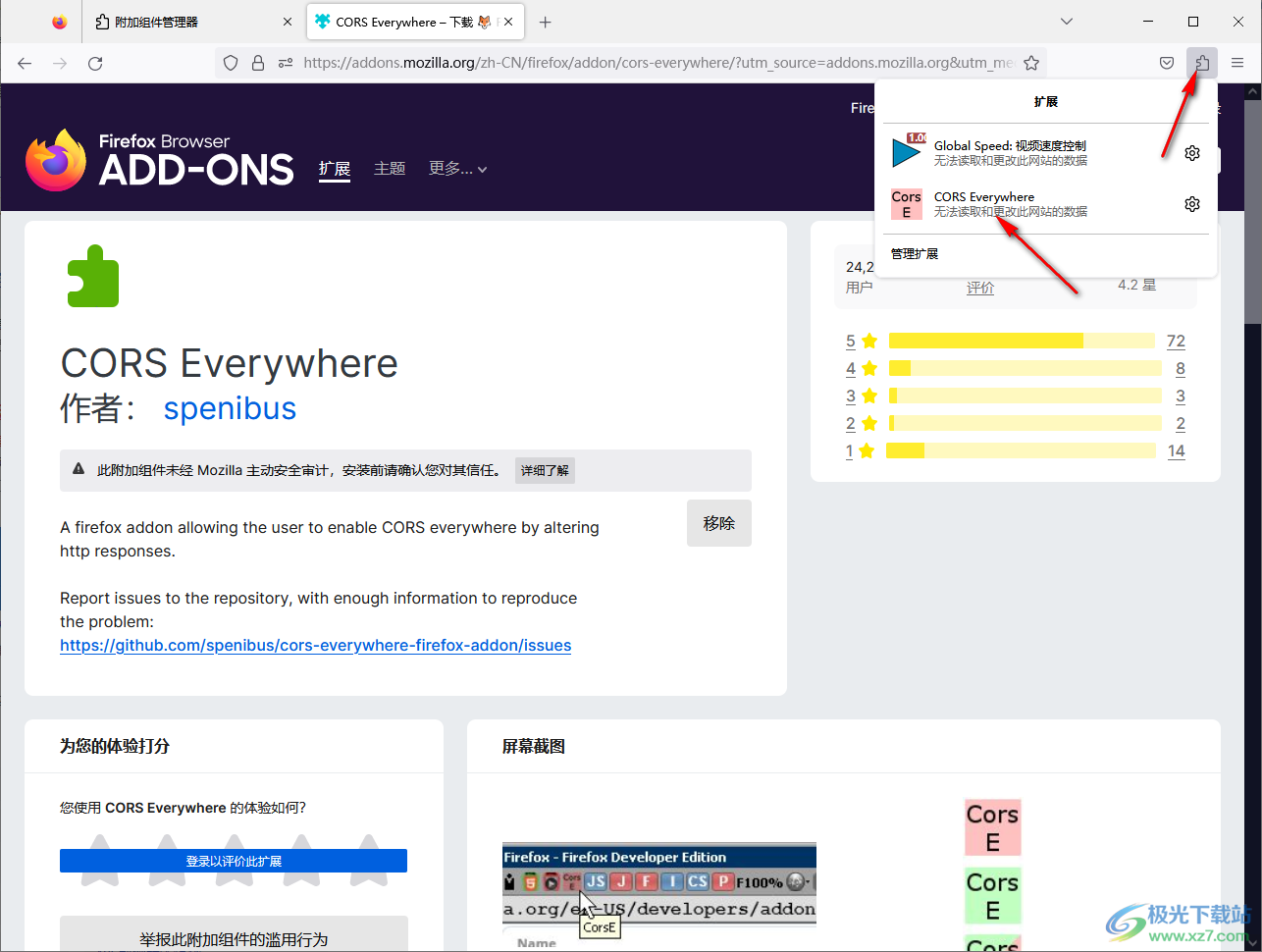The image size is (1262, 952).
Task: Click the 移除 remove button
Action: [x=719, y=523]
